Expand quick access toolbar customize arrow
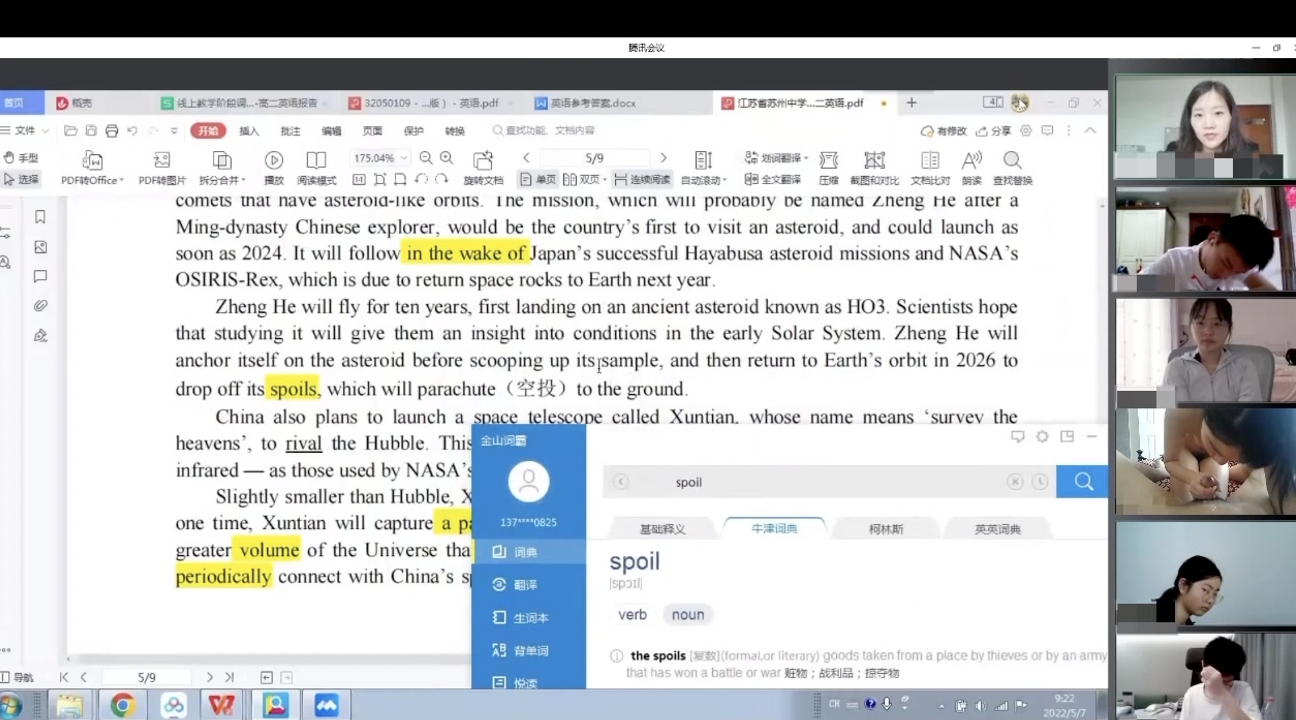Viewport: 1296px width, 720px height. [x=174, y=131]
